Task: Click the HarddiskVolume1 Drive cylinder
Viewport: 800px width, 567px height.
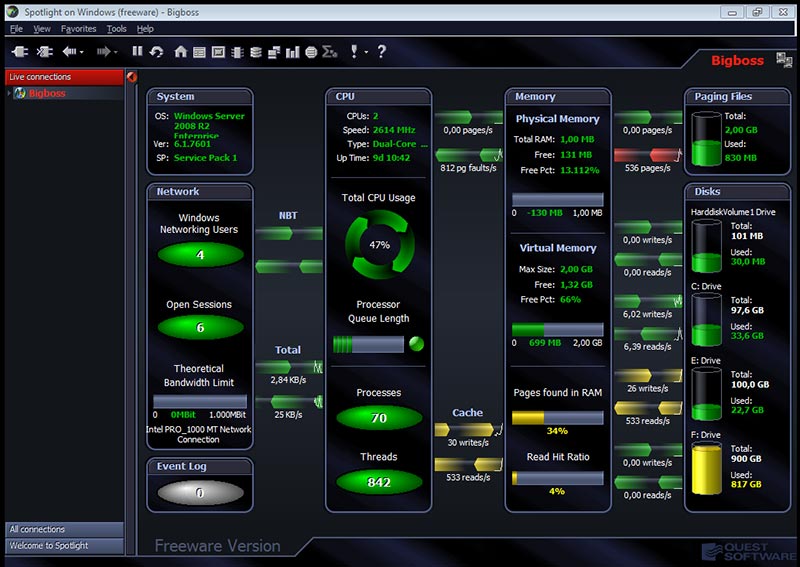Action: [x=706, y=246]
